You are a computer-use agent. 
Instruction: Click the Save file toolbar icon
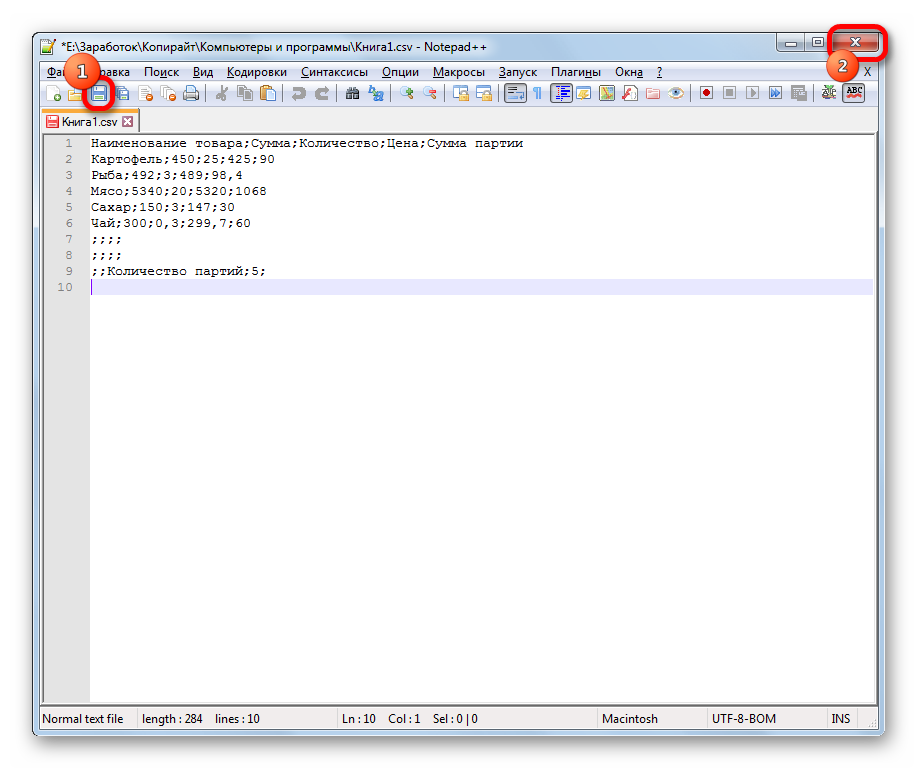99,93
